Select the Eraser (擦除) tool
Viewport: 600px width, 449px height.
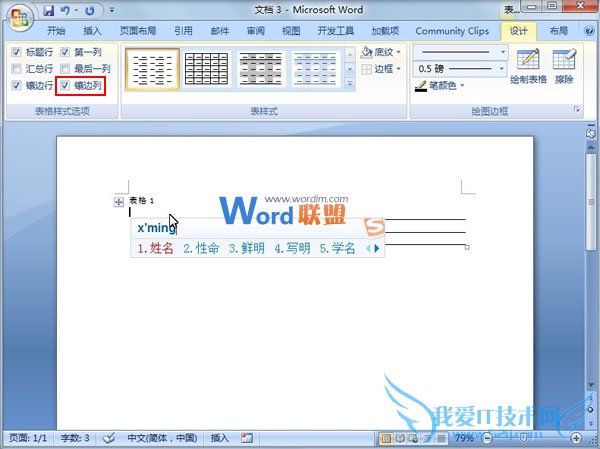pos(564,66)
